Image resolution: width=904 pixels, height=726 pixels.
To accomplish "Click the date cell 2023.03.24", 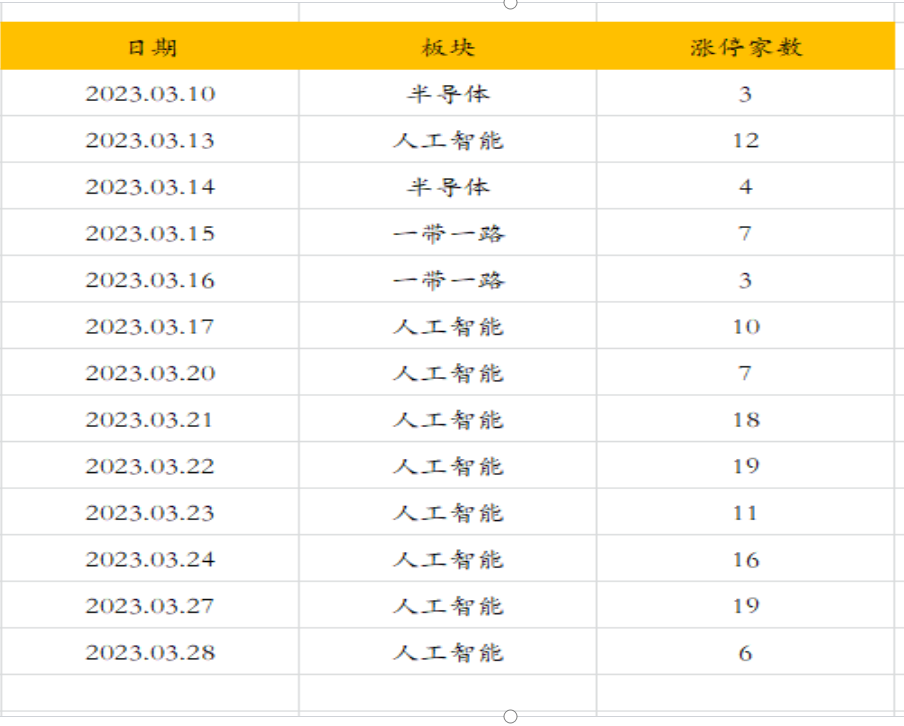I will coord(150,559).
